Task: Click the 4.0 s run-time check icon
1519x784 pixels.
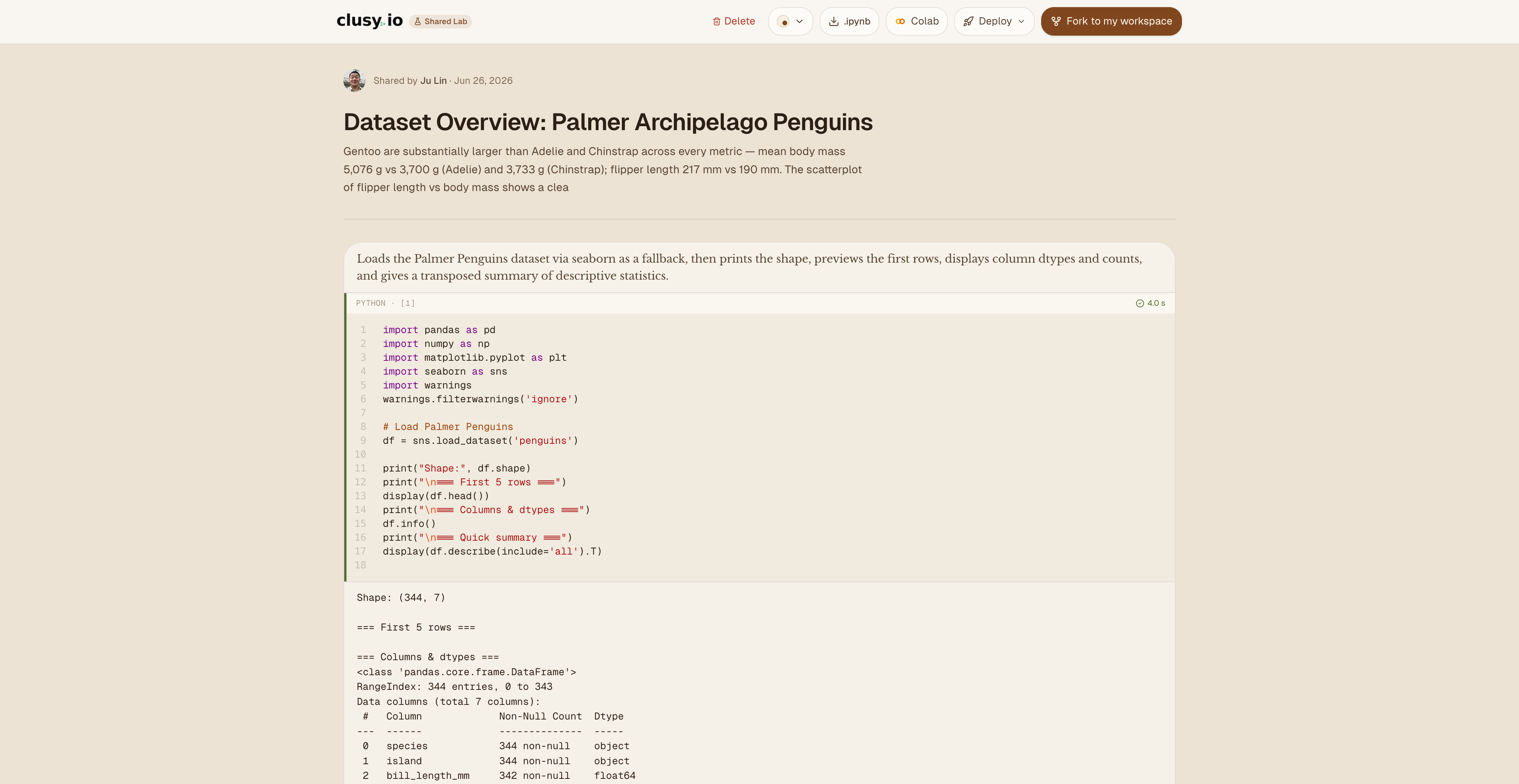Action: coord(1140,303)
